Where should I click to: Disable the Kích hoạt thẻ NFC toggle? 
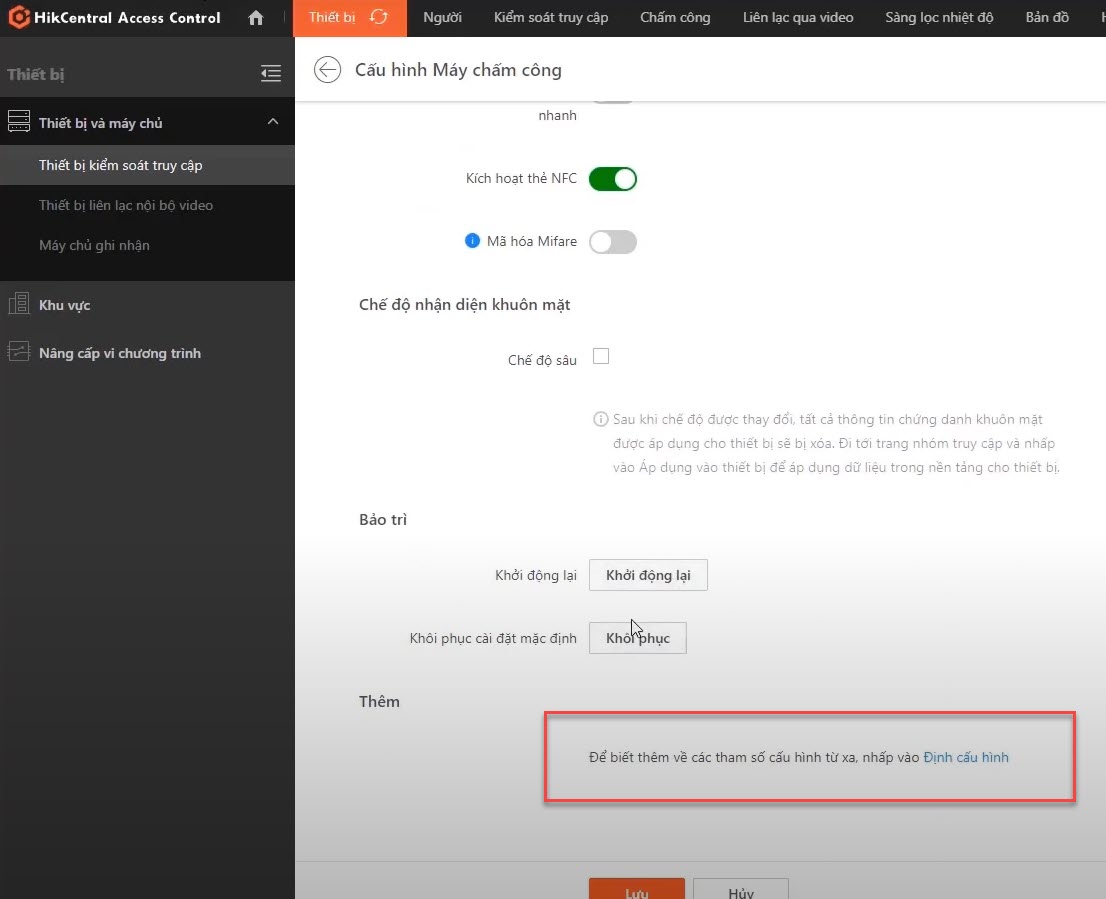click(612, 179)
